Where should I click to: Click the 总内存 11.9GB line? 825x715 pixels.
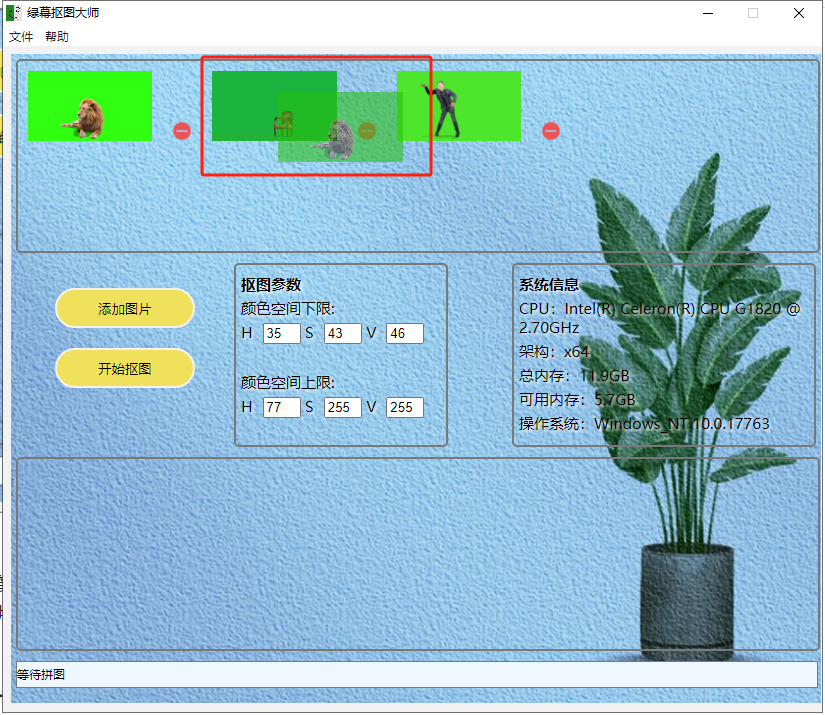click(x=574, y=376)
